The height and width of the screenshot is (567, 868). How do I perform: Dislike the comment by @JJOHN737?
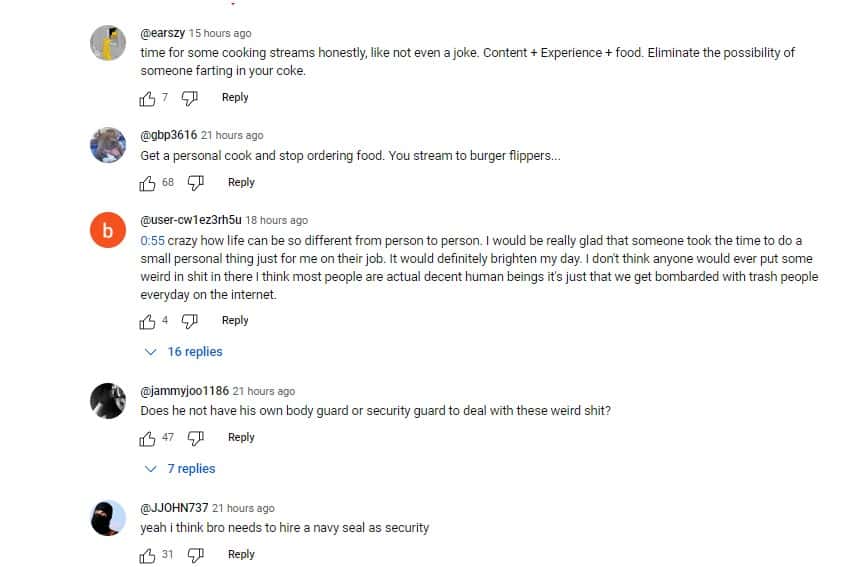pyautogui.click(x=196, y=555)
